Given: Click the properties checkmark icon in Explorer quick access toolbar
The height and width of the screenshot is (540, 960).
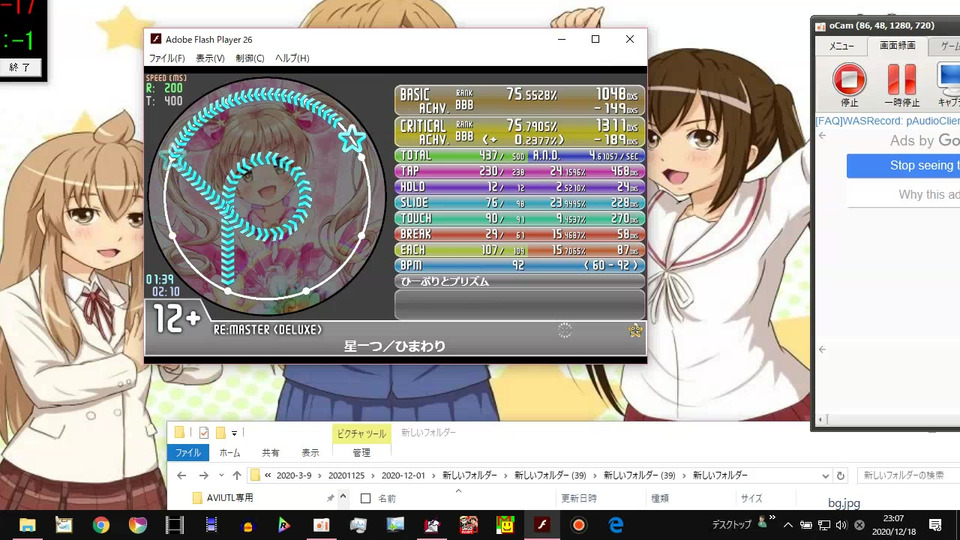Looking at the screenshot, I should coord(204,433).
